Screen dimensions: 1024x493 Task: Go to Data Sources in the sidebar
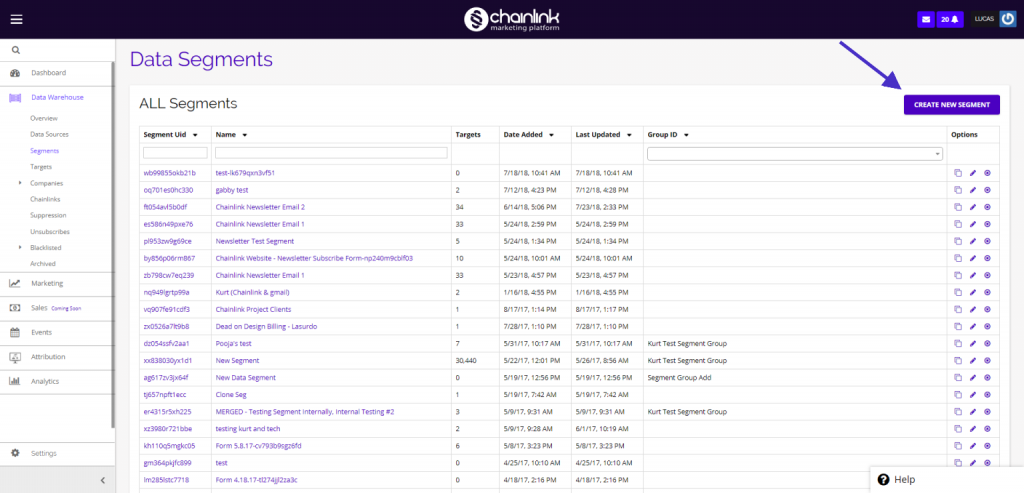coord(50,134)
